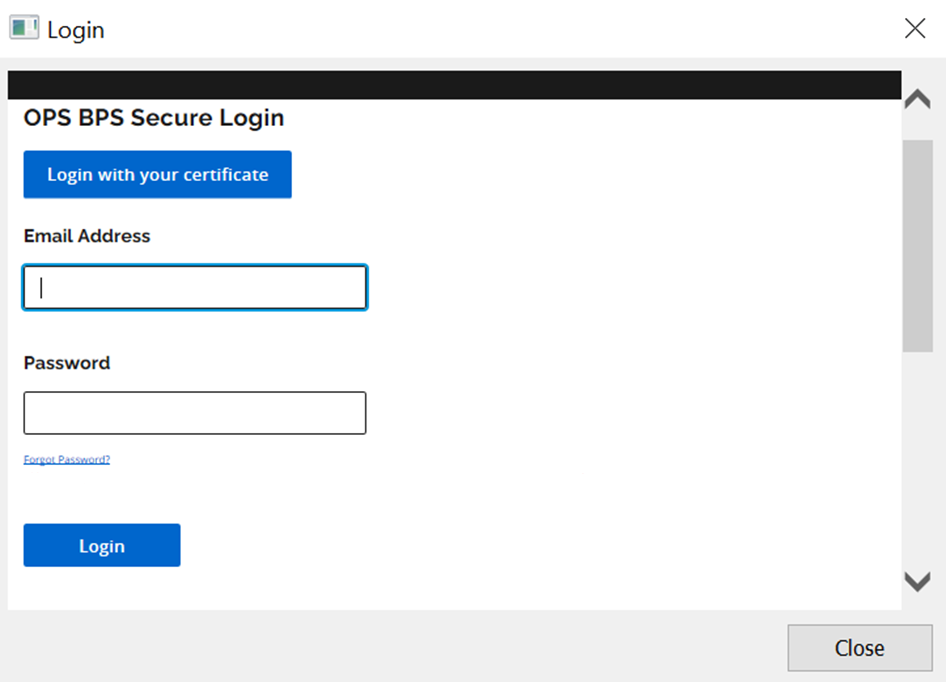The height and width of the screenshot is (682, 946).
Task: Click the vertical scrollbar thumb
Action: tap(917, 245)
